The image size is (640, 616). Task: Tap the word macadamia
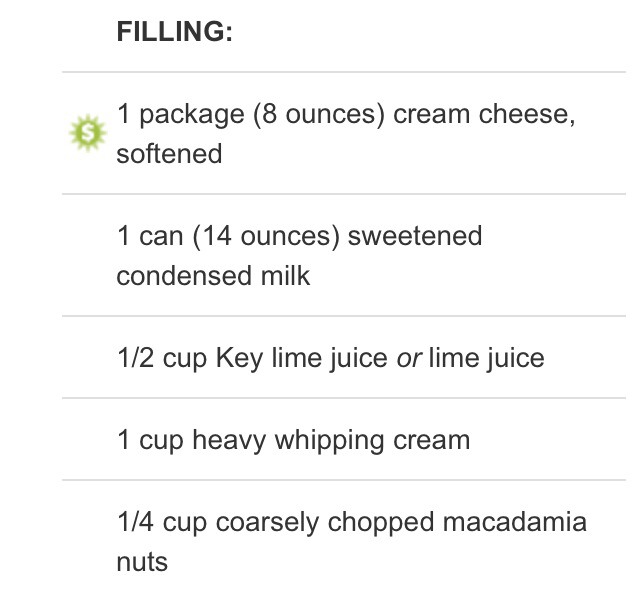pos(515,521)
